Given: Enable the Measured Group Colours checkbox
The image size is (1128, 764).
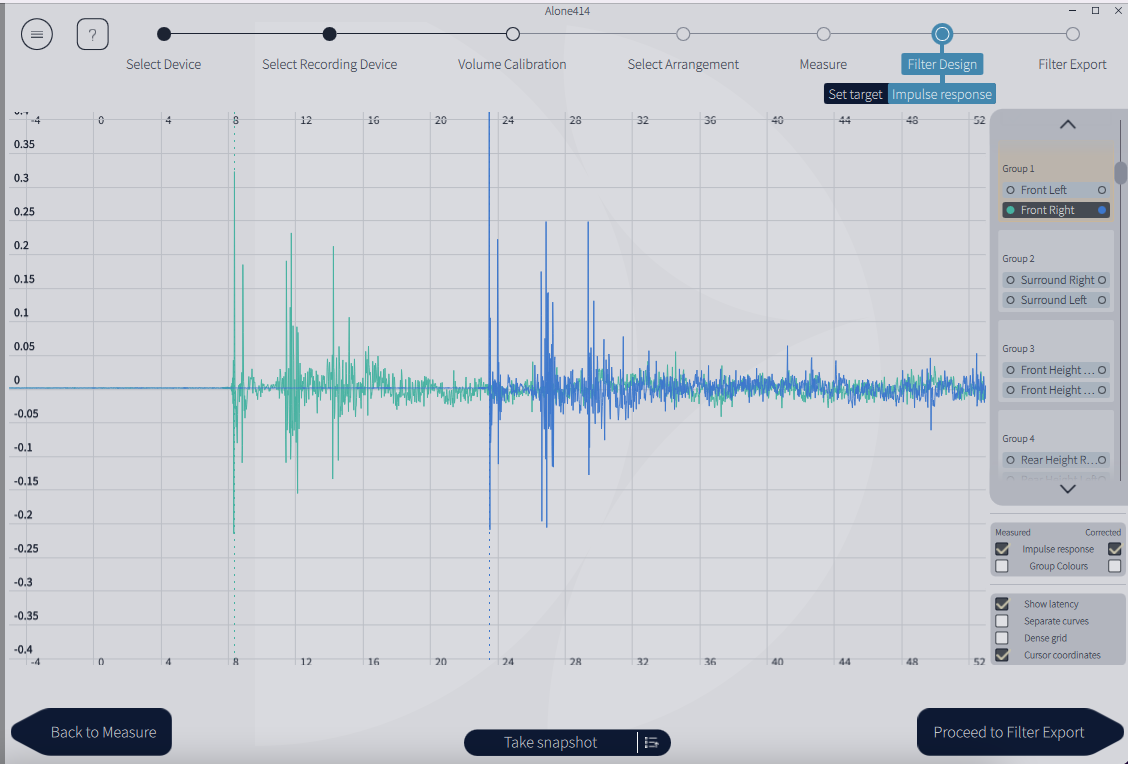Looking at the screenshot, I should pyautogui.click(x=1001, y=566).
